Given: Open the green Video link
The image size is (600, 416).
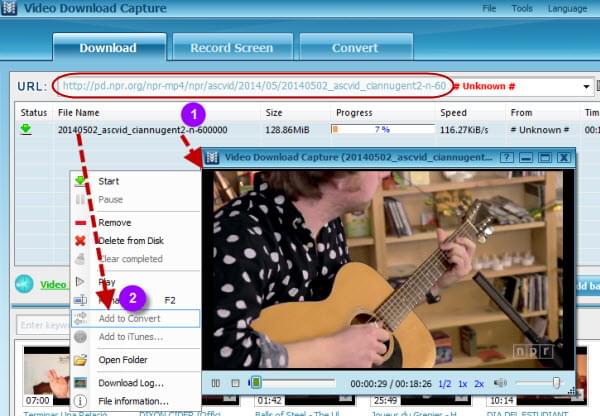Looking at the screenshot, I should [53, 285].
